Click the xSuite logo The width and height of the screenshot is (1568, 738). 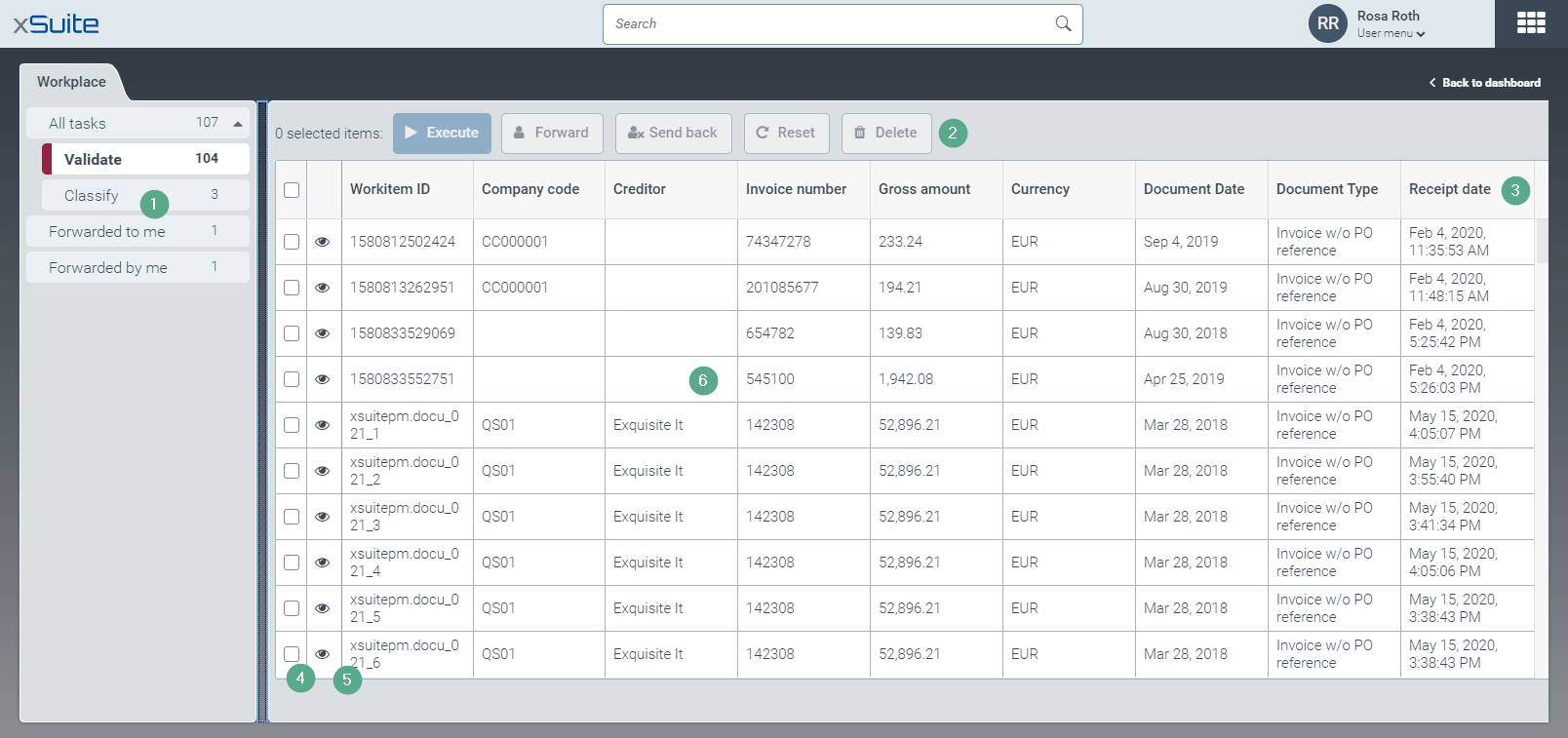[56, 23]
